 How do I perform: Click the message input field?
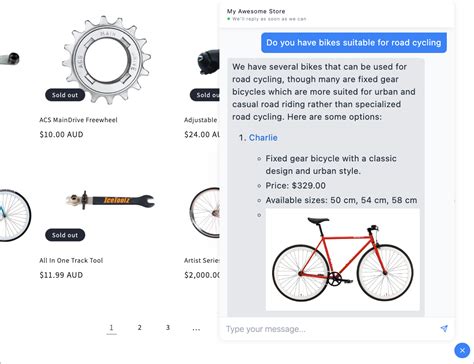click(x=330, y=329)
